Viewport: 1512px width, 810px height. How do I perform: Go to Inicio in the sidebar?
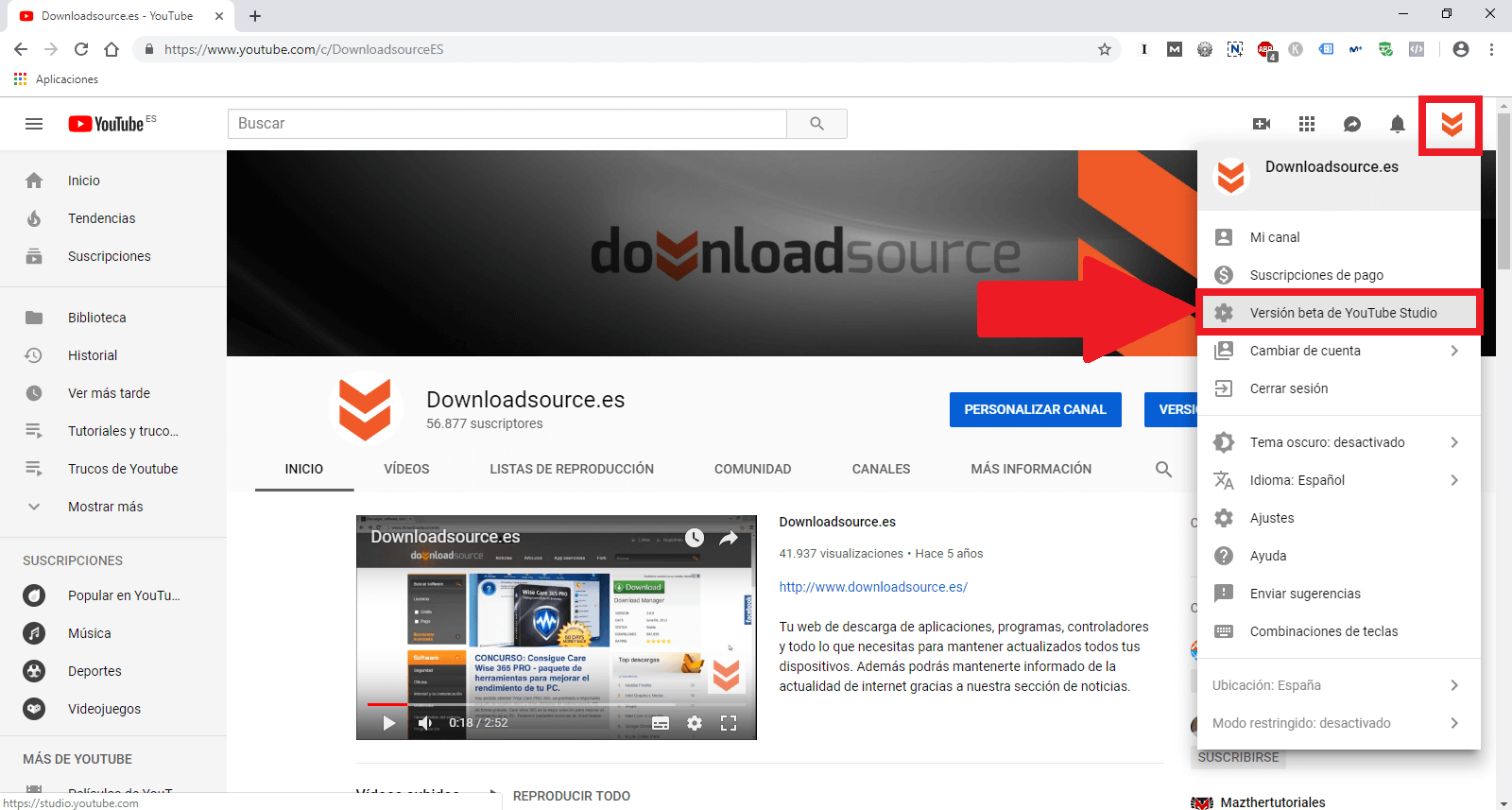tap(113, 181)
